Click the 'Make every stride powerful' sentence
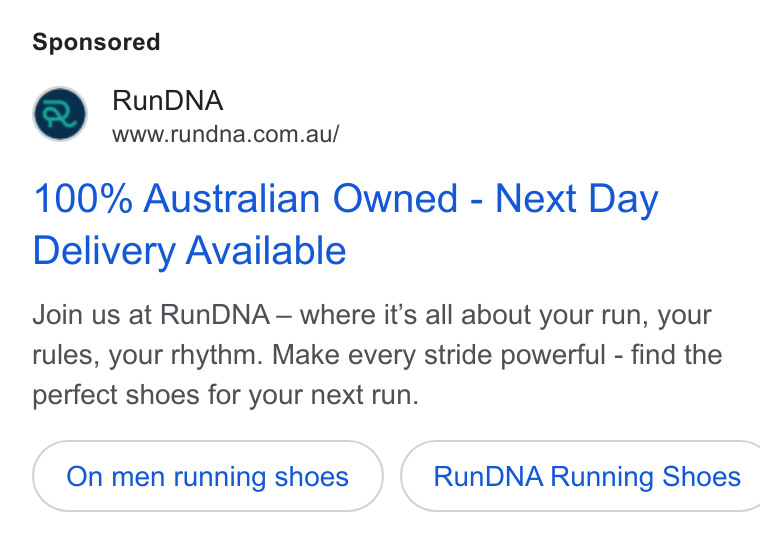The image size is (760, 544). click(439, 355)
